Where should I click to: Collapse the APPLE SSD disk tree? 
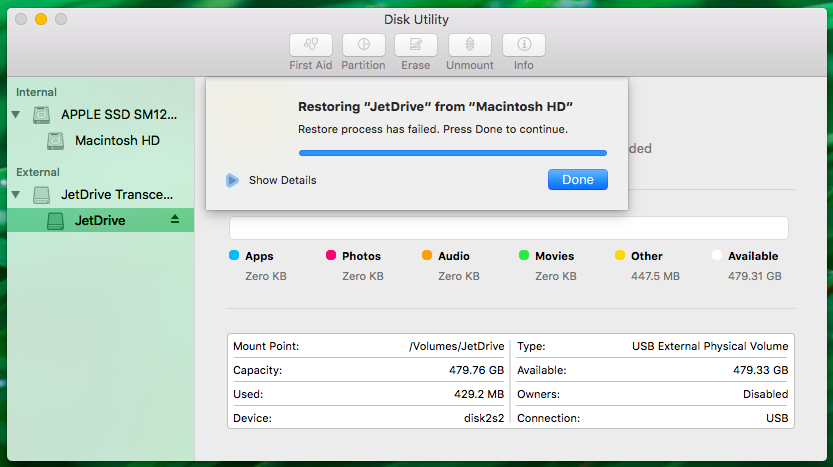(x=16, y=114)
